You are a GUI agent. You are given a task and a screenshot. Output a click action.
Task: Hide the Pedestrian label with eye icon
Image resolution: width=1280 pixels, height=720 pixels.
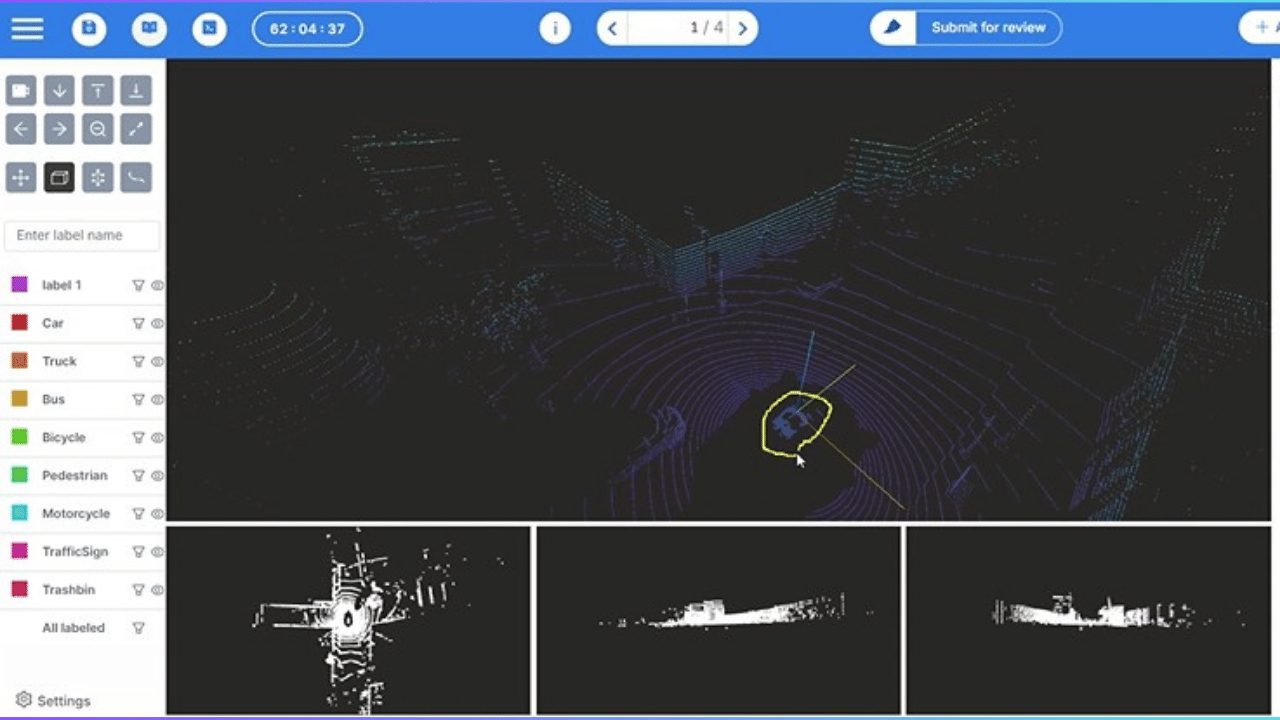click(157, 476)
